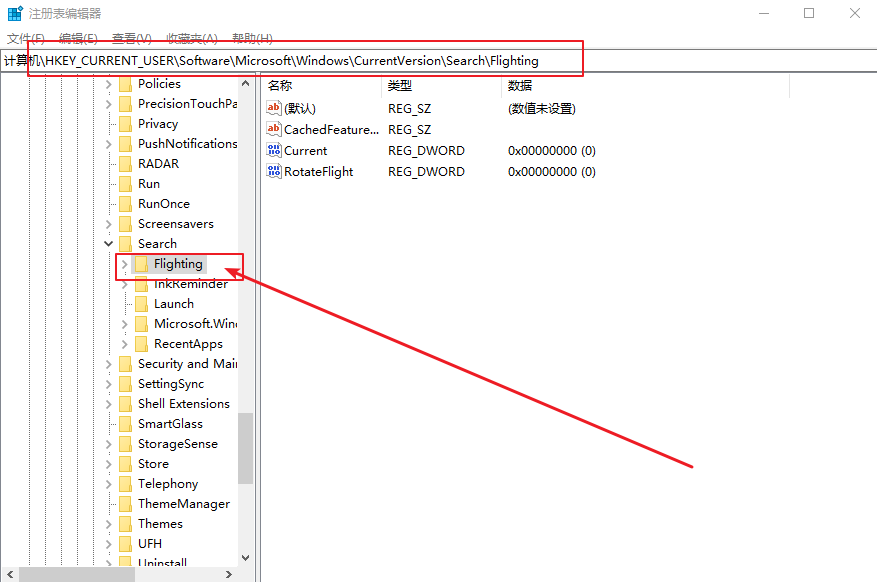Viewport: 877px width, 582px height.
Task: Select the Launch key in the tree
Action: 173,304
